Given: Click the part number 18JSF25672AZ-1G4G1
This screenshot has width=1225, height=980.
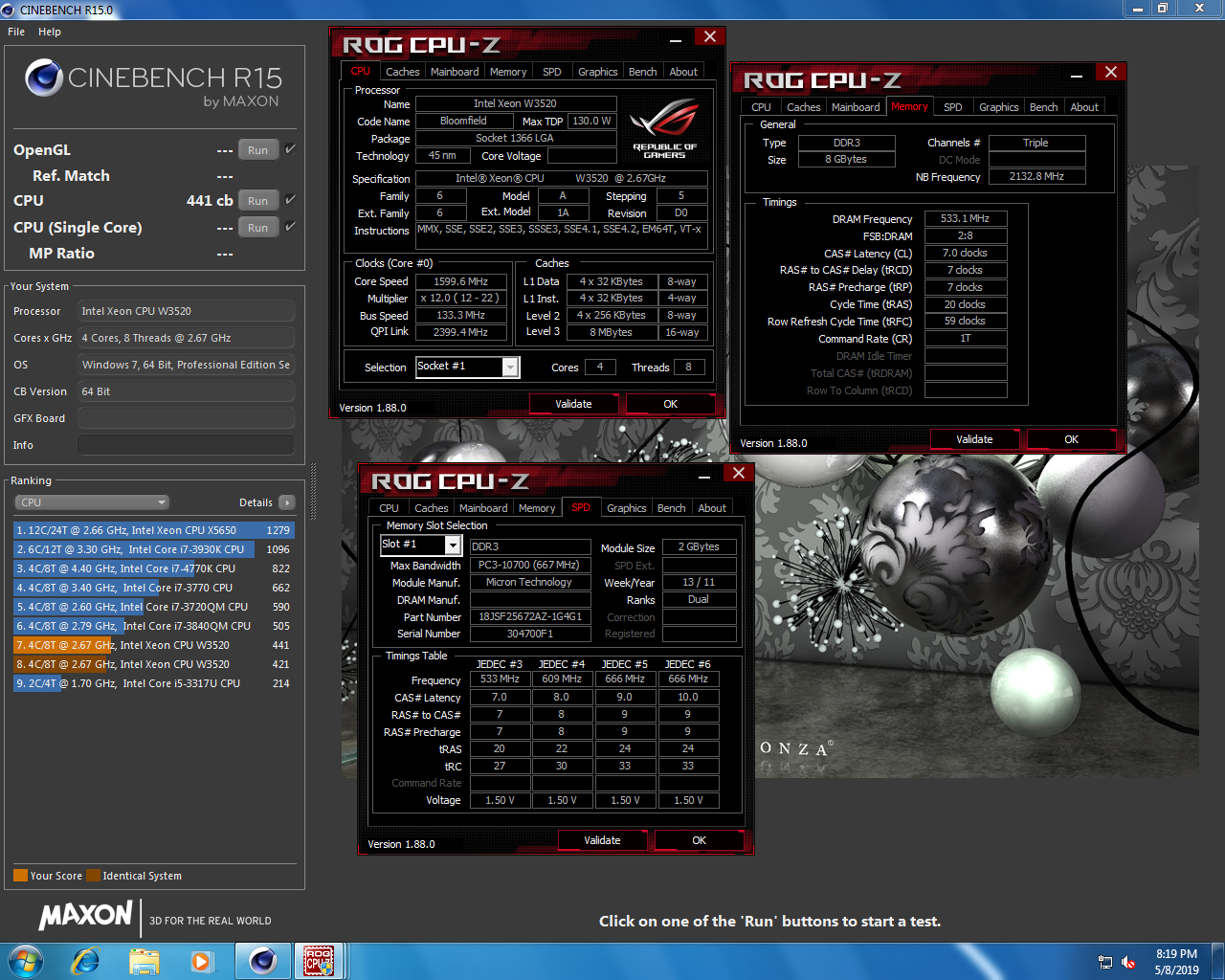Looking at the screenshot, I should [x=530, y=616].
